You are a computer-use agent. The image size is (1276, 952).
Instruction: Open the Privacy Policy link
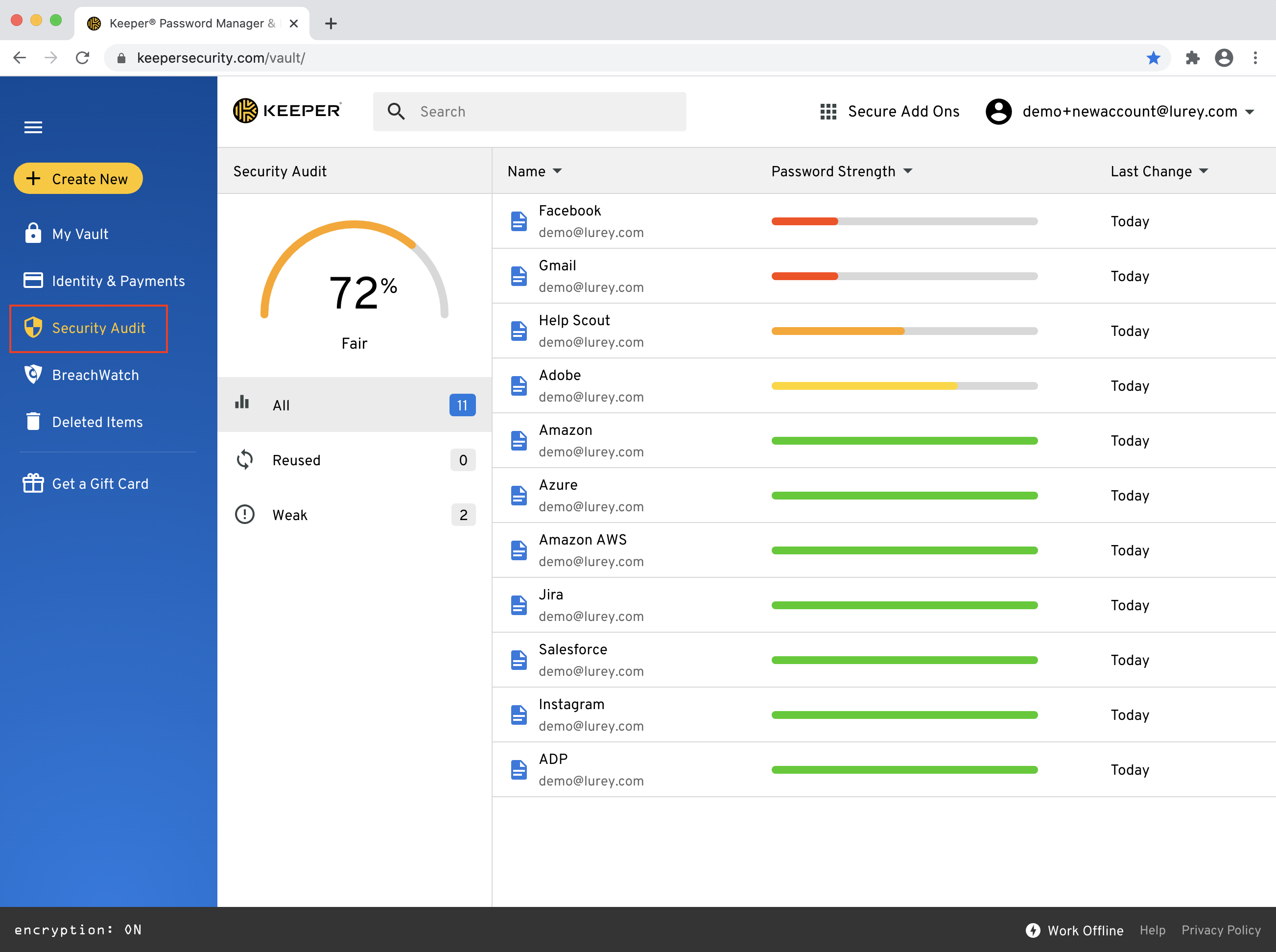coord(1221,930)
